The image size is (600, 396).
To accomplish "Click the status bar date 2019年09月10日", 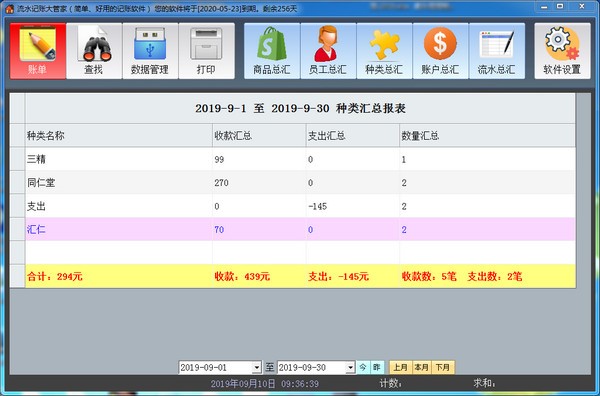I will (x=243, y=383).
